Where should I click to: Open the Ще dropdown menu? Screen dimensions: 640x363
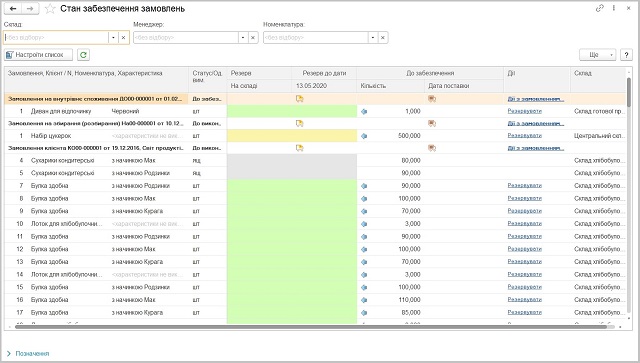[598, 55]
